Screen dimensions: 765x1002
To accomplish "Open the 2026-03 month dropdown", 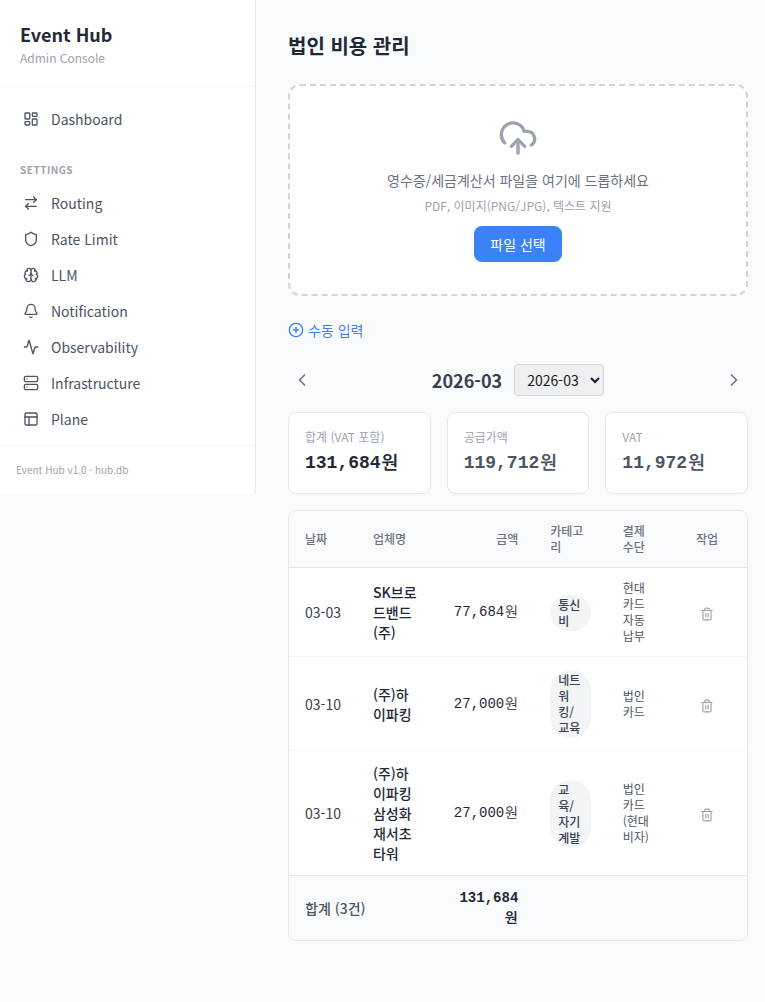I will [558, 380].
